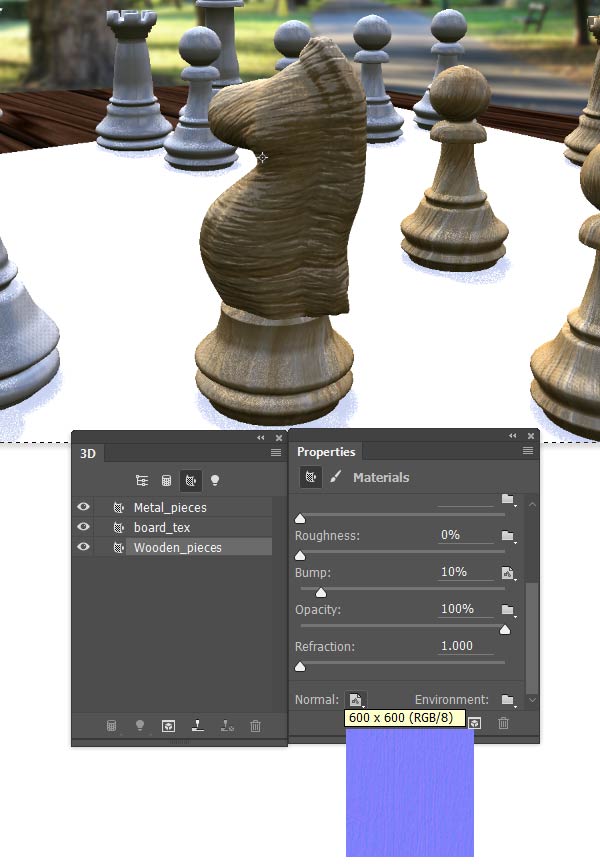
Task: Collapse the 3D panel with double arrows
Action: [x=261, y=438]
